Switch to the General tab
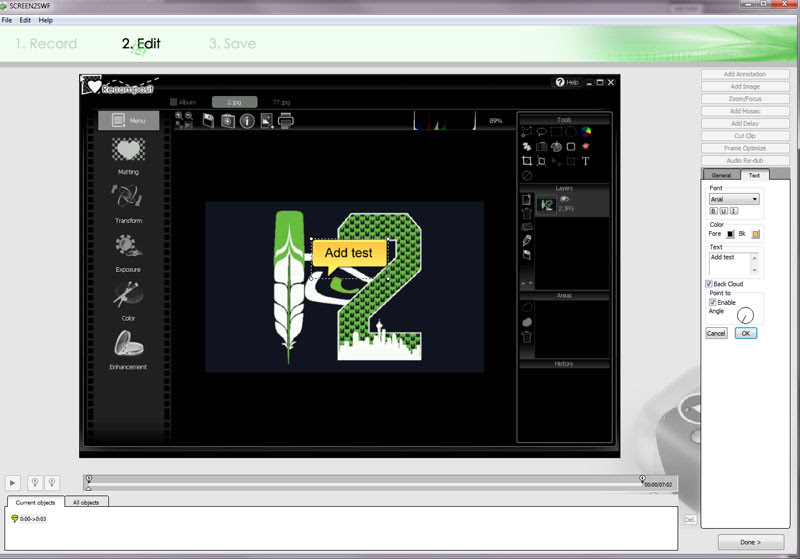Image resolution: width=800 pixels, height=559 pixels. point(721,175)
